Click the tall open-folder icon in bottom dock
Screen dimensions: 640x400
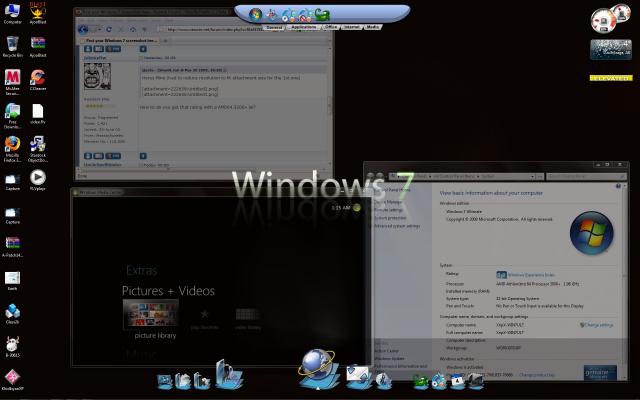pos(228,373)
